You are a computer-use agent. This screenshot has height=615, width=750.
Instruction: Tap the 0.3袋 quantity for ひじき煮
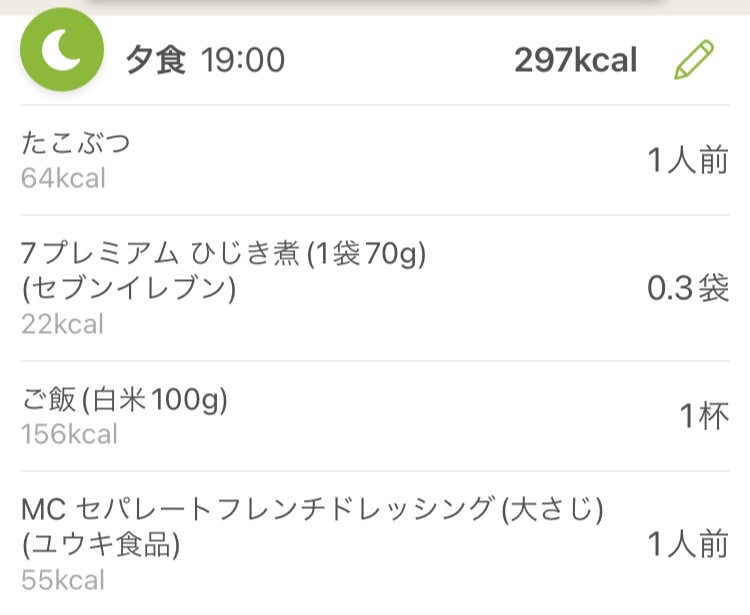688,288
